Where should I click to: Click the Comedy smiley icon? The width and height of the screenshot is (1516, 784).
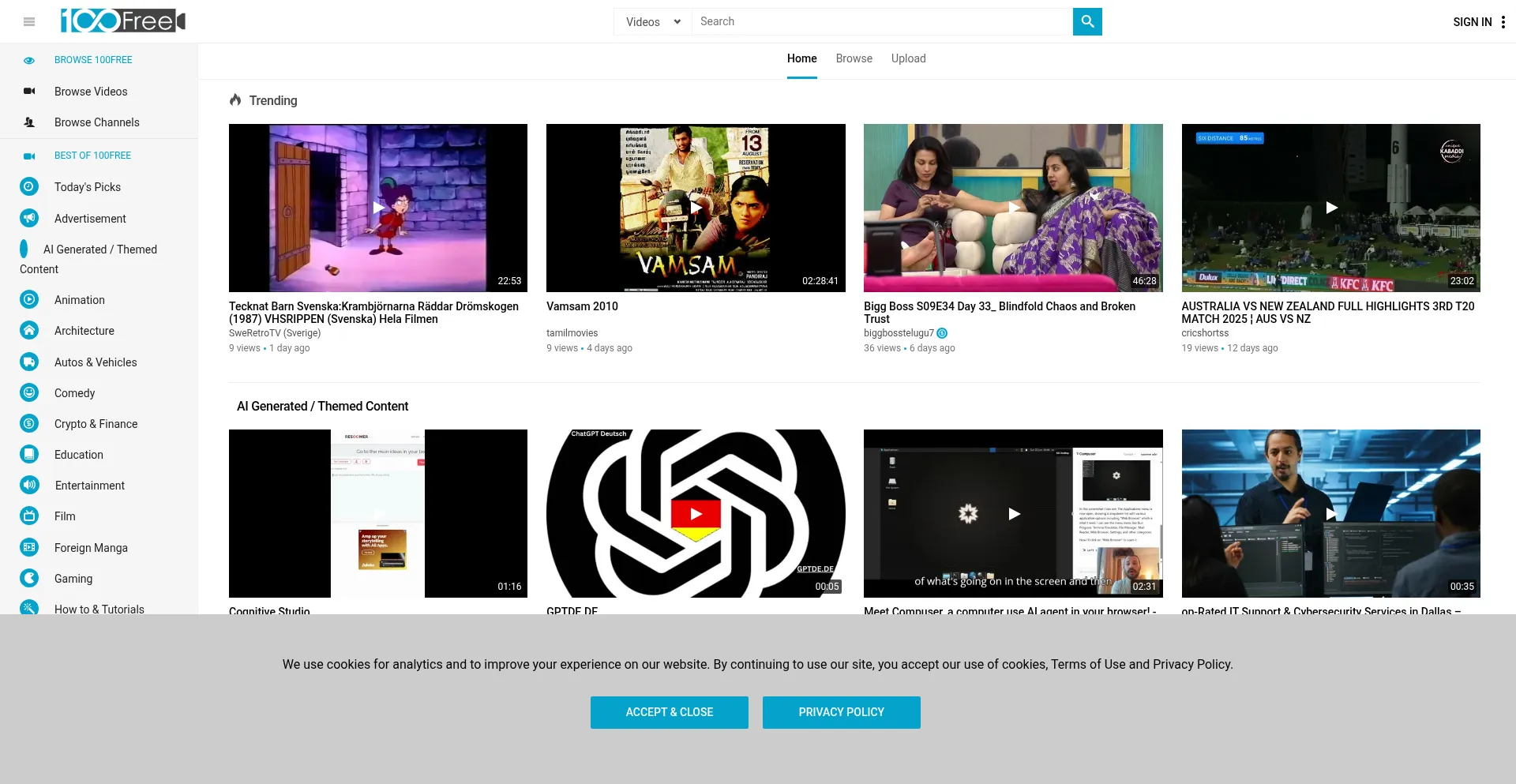tap(29, 393)
